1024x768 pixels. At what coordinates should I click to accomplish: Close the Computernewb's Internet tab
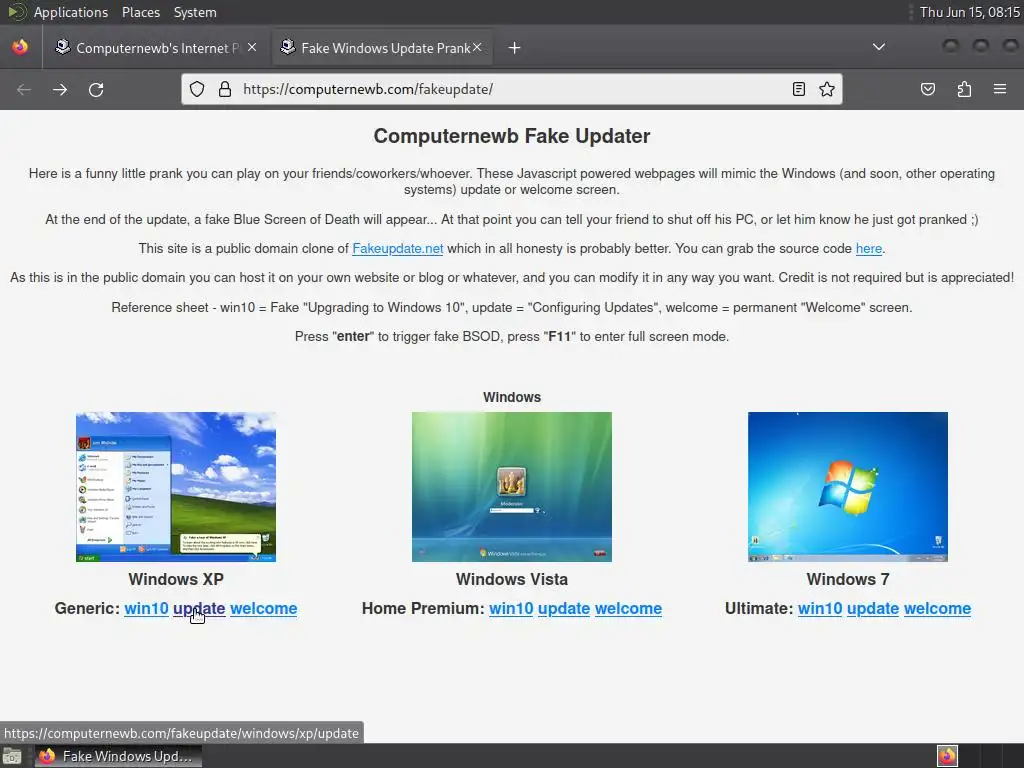click(252, 48)
